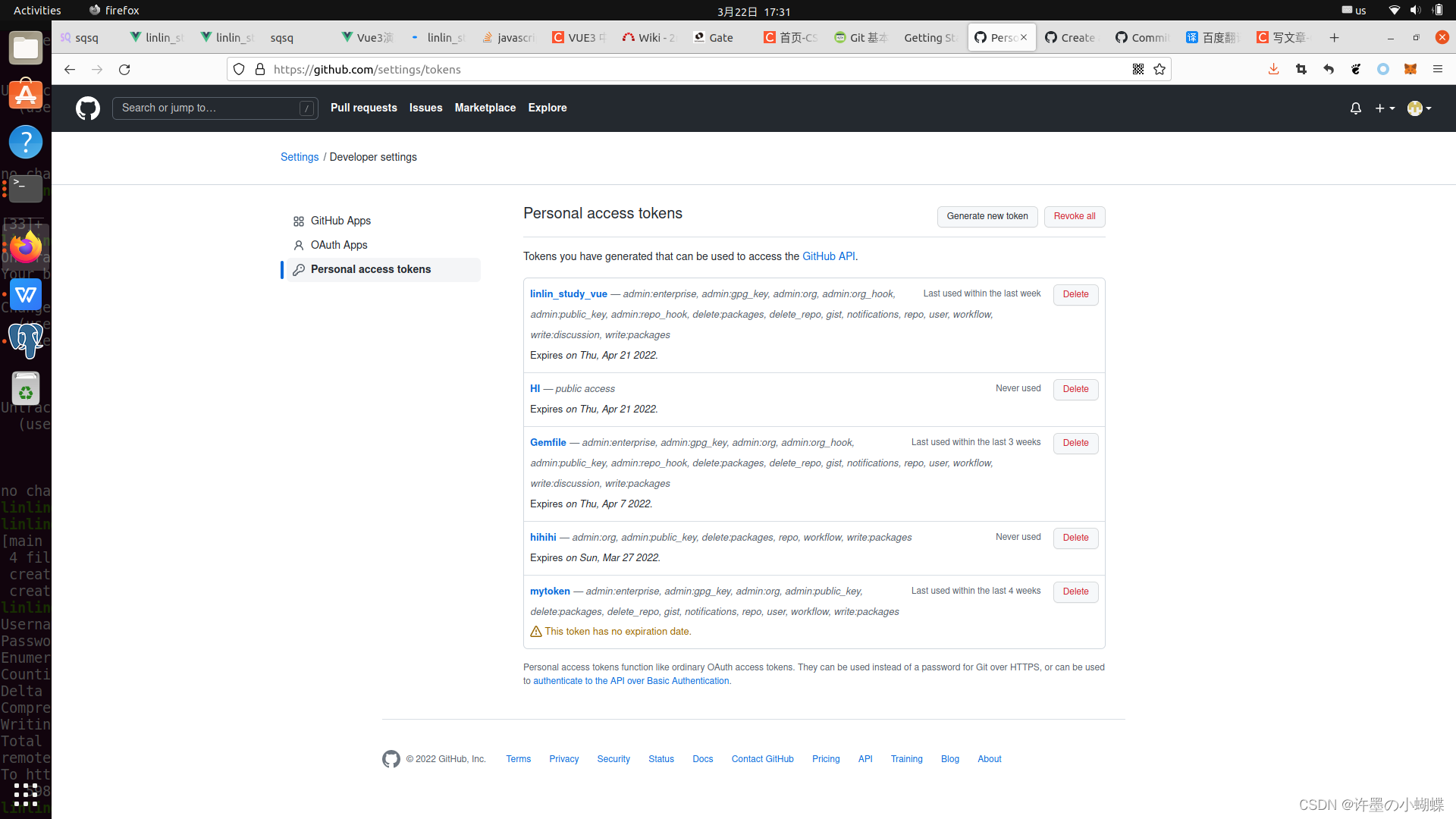Open system status menu in top bar
This screenshot has height=819, width=1456.
click(1415, 11)
